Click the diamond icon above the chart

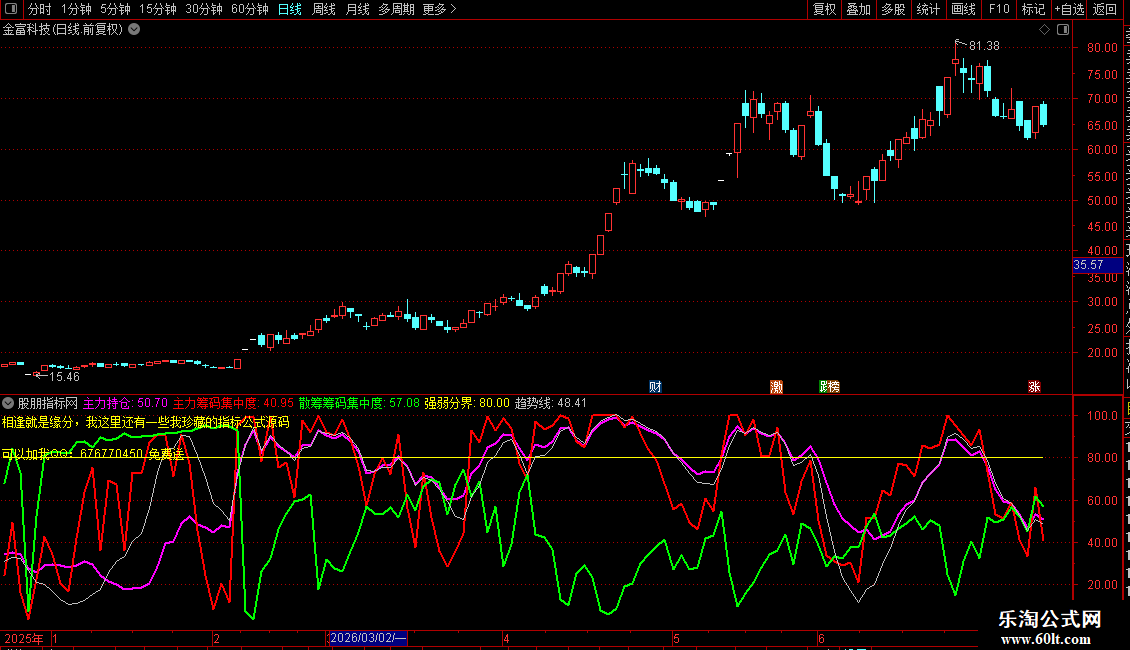pos(1044,30)
